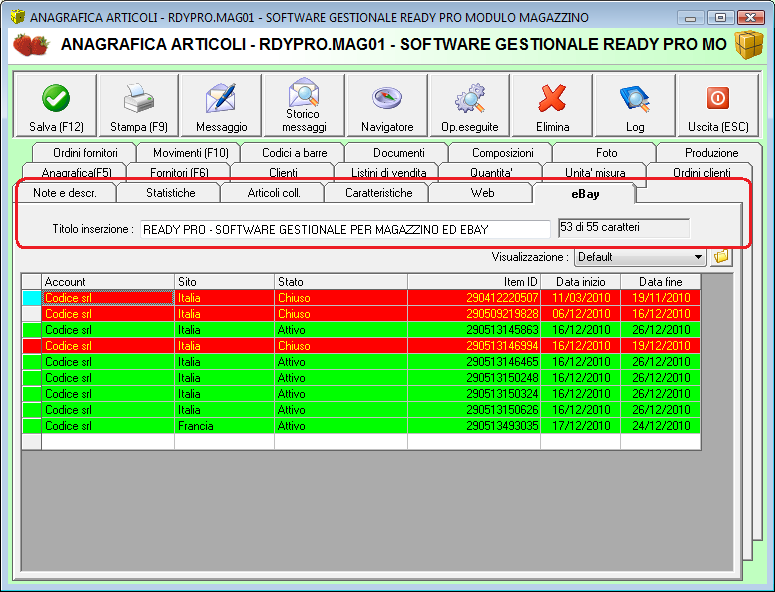Select the cyan row marker of item 290412220507
Screen dimensions: 775x592
(x=32, y=297)
